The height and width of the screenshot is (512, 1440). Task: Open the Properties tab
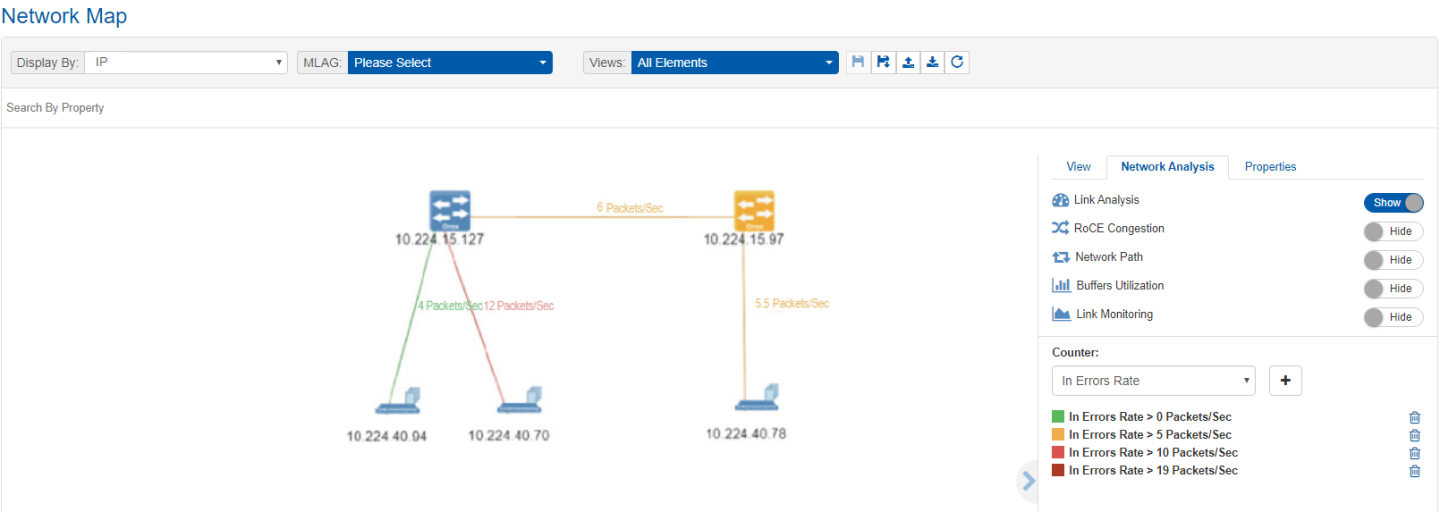[1270, 167]
